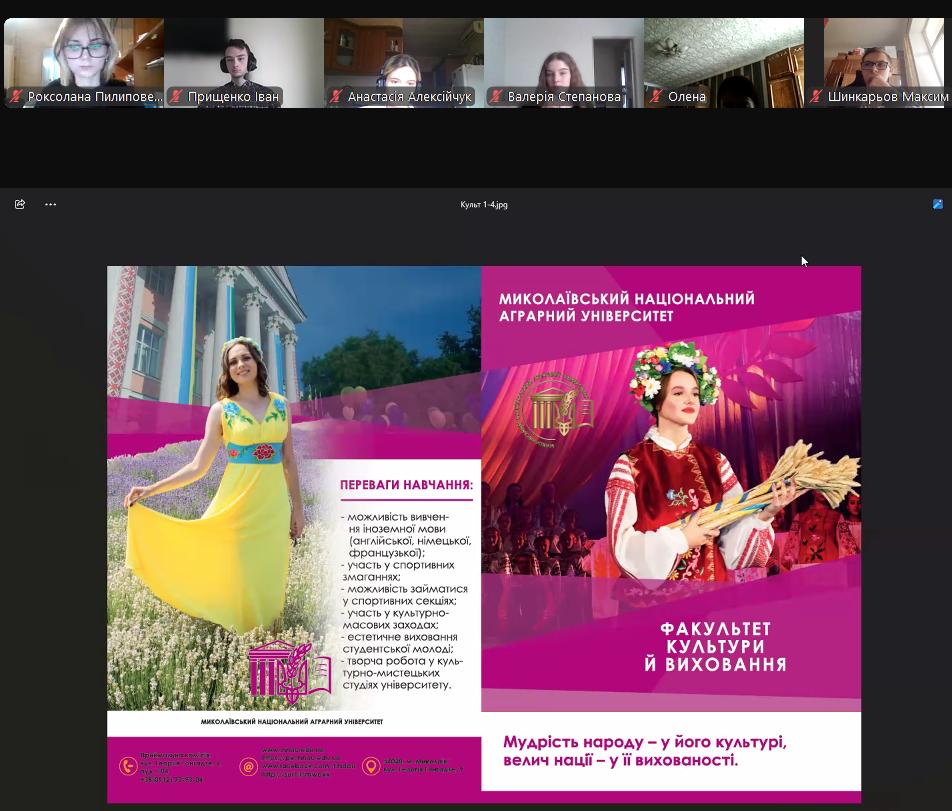Select Анастасія Алексійчук video thumbnail

tap(403, 55)
